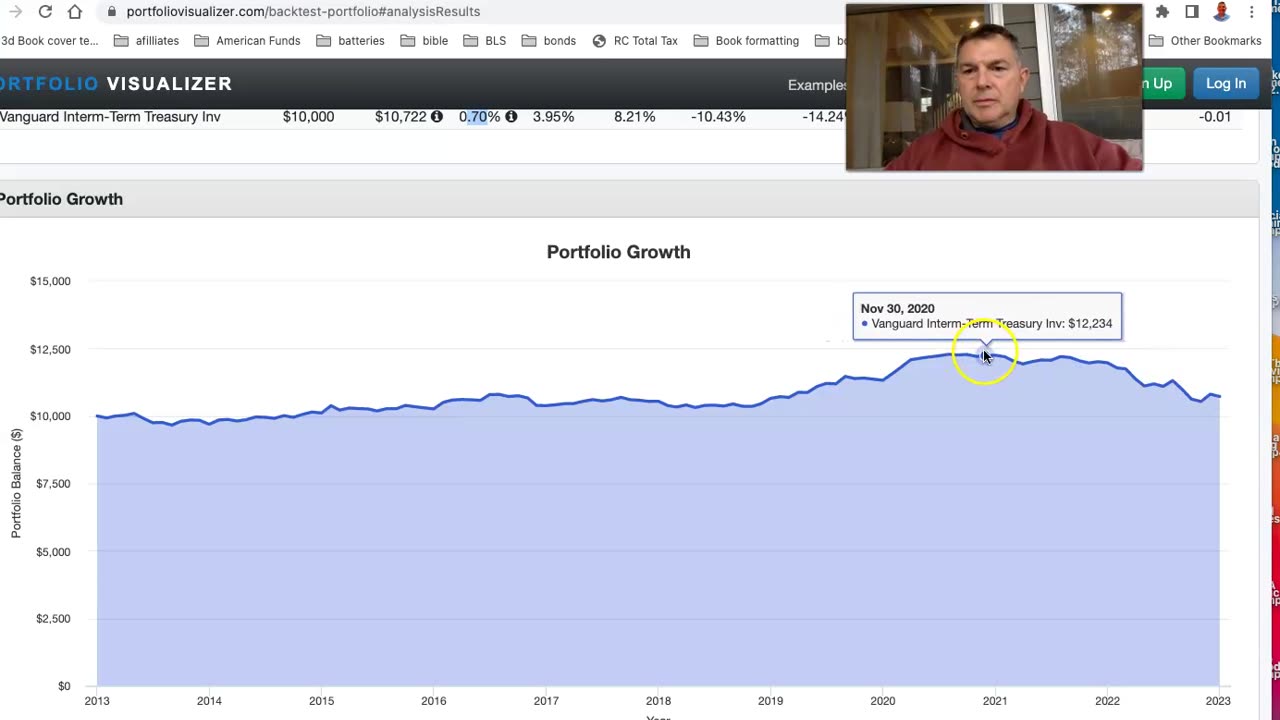Click the forward navigation arrow
Image resolution: width=1280 pixels, height=720 pixels.
coord(15,12)
